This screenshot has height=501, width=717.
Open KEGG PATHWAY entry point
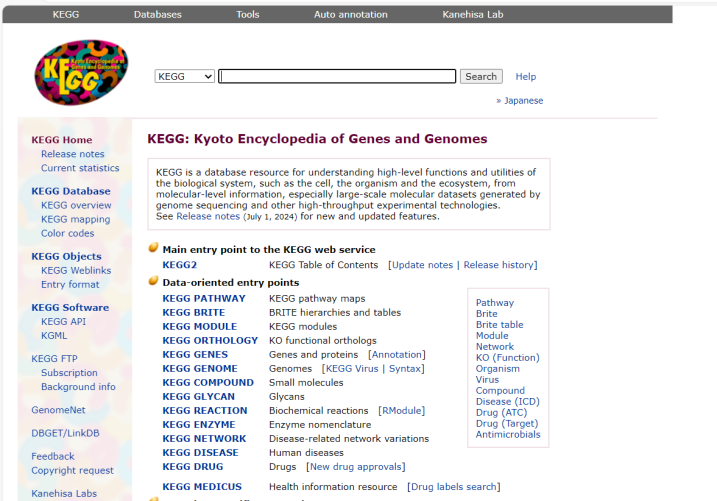[x=204, y=298]
